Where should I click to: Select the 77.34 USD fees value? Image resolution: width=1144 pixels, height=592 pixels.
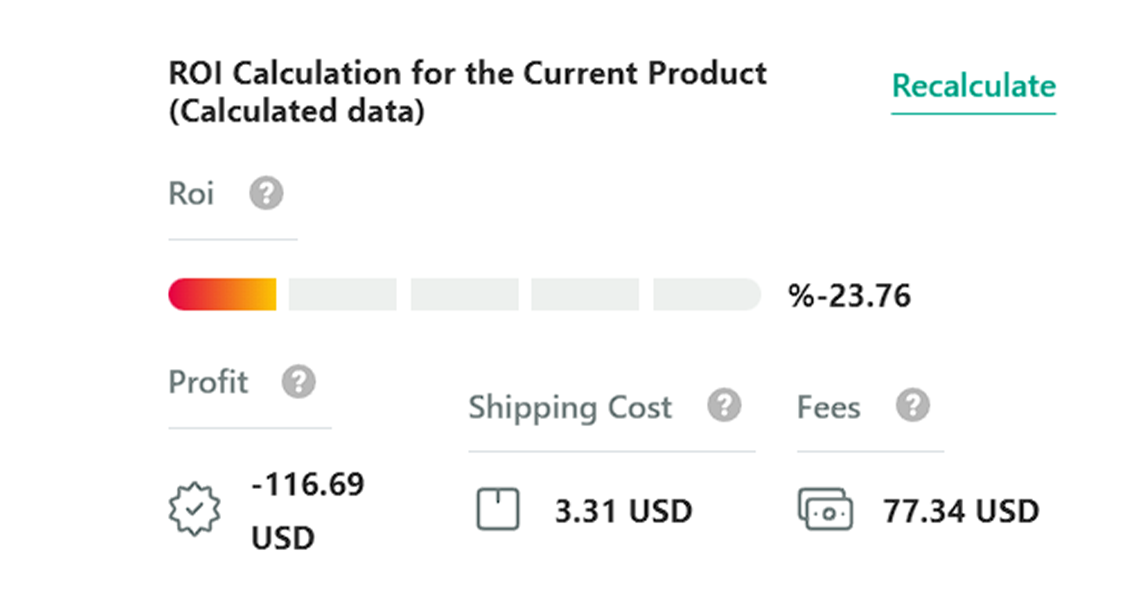point(961,511)
